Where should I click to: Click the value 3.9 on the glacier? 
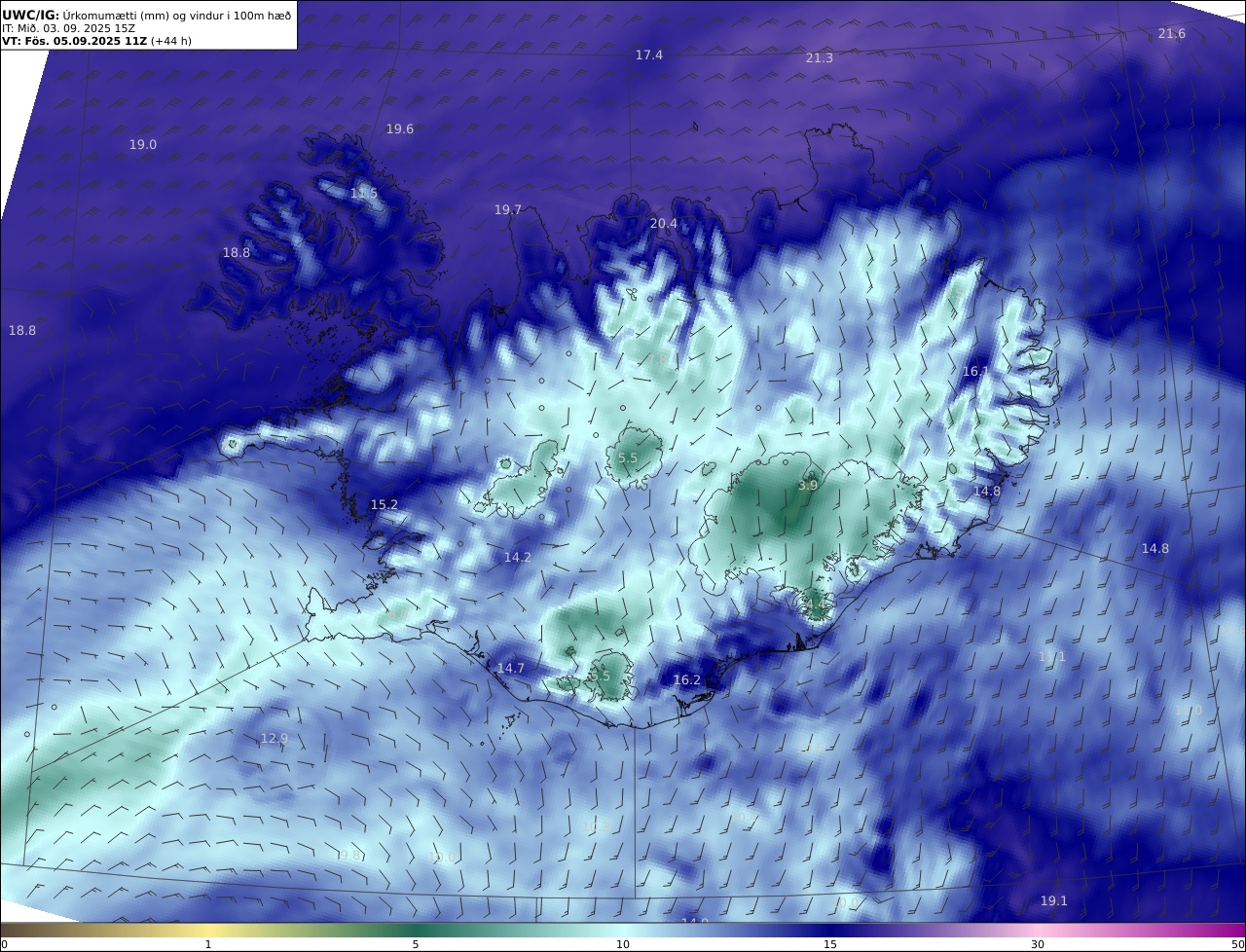point(808,486)
